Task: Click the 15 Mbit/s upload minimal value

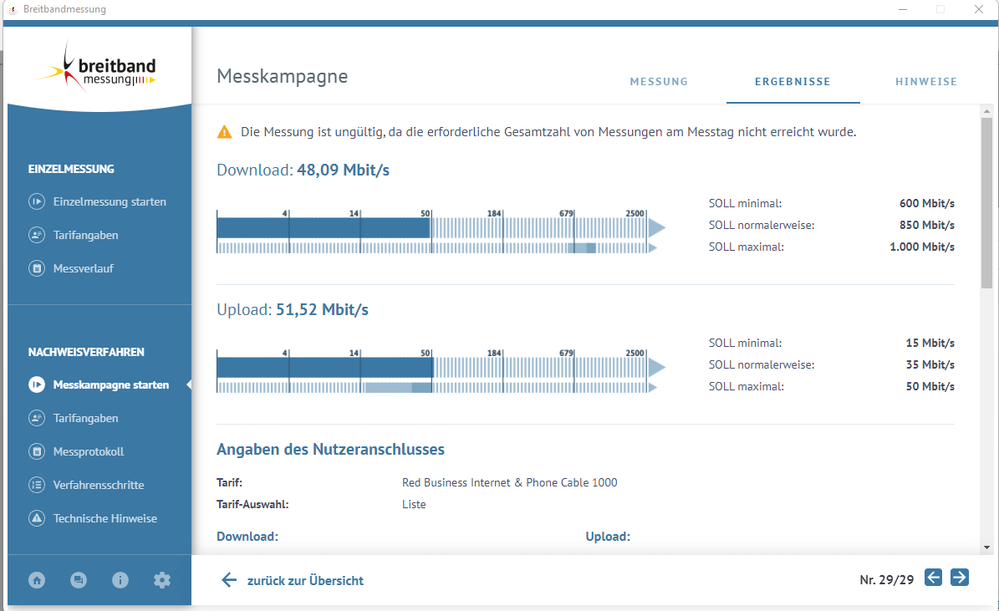Action: point(930,343)
